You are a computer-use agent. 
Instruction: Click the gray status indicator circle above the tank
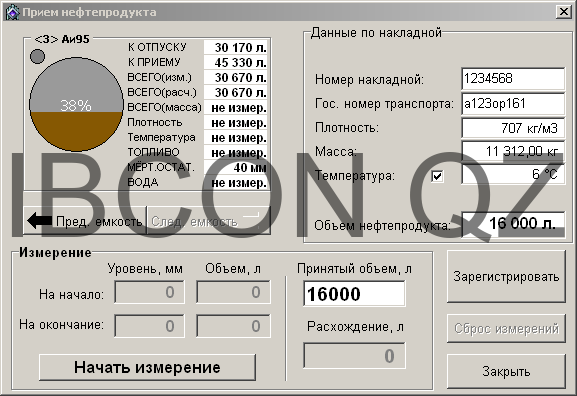(37, 56)
